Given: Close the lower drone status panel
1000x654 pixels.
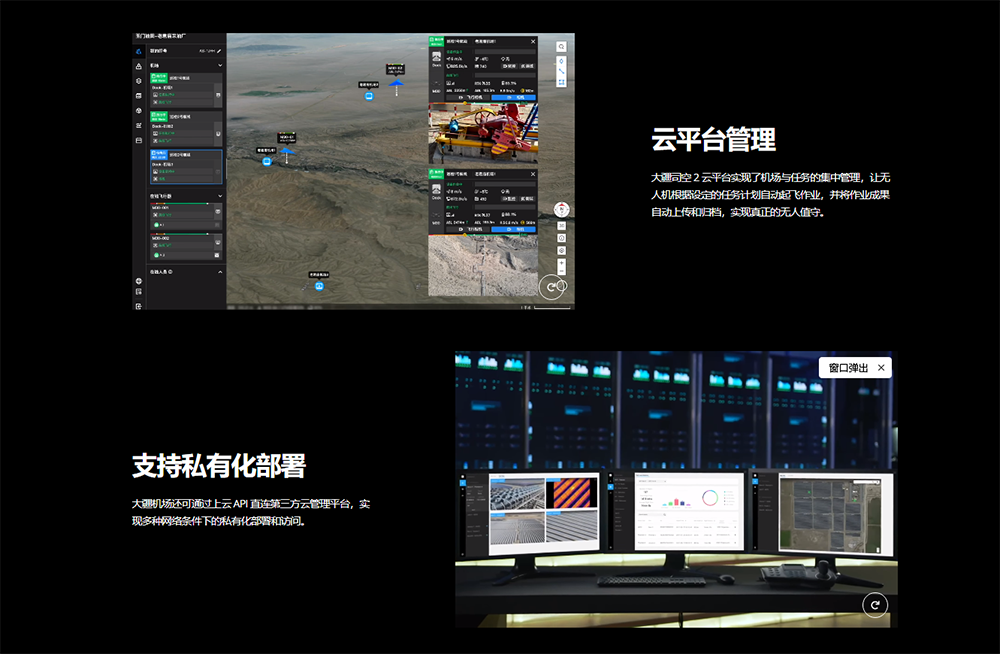Looking at the screenshot, I should click(x=533, y=173).
